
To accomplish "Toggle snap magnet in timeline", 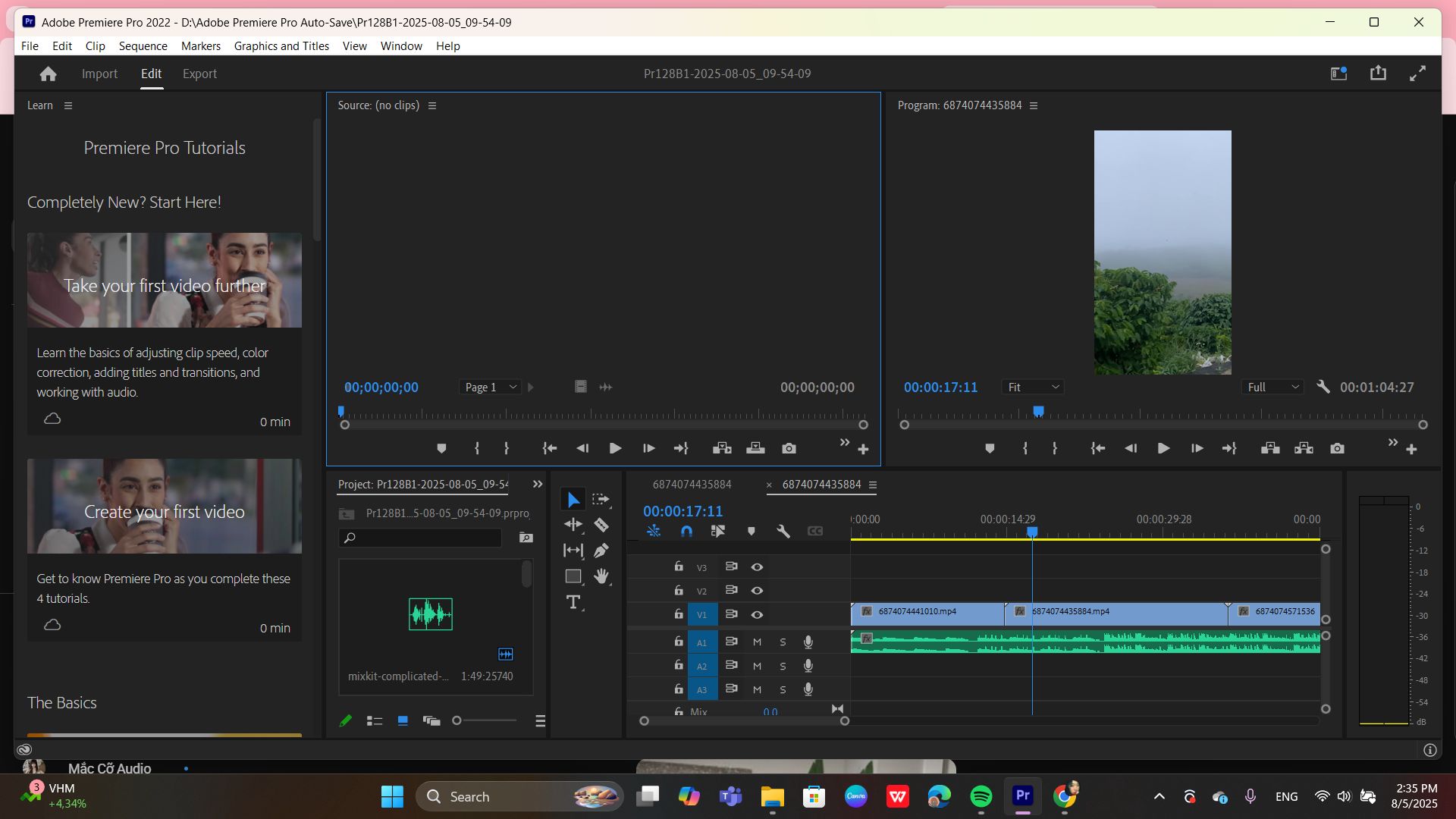I will click(x=686, y=532).
